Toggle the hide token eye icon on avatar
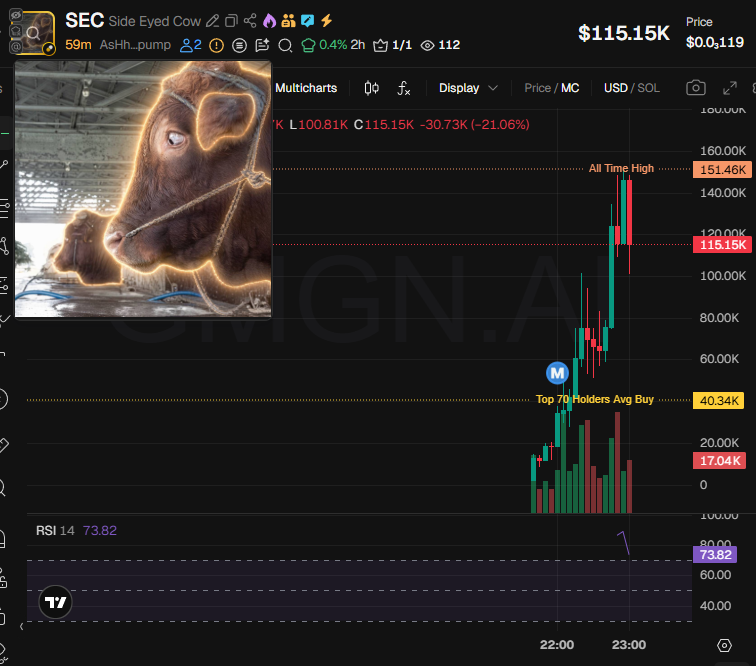The height and width of the screenshot is (666, 756). pyautogui.click(x=15, y=15)
